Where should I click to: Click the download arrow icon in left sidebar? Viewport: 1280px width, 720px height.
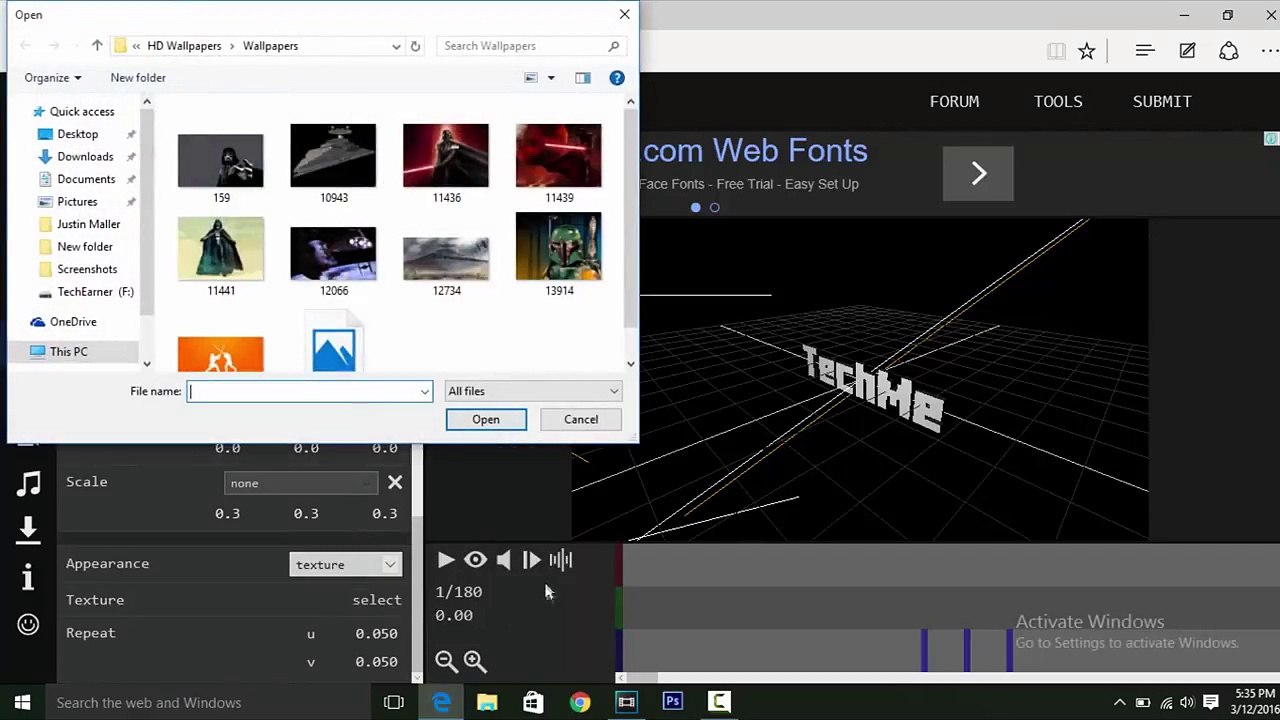tap(28, 530)
